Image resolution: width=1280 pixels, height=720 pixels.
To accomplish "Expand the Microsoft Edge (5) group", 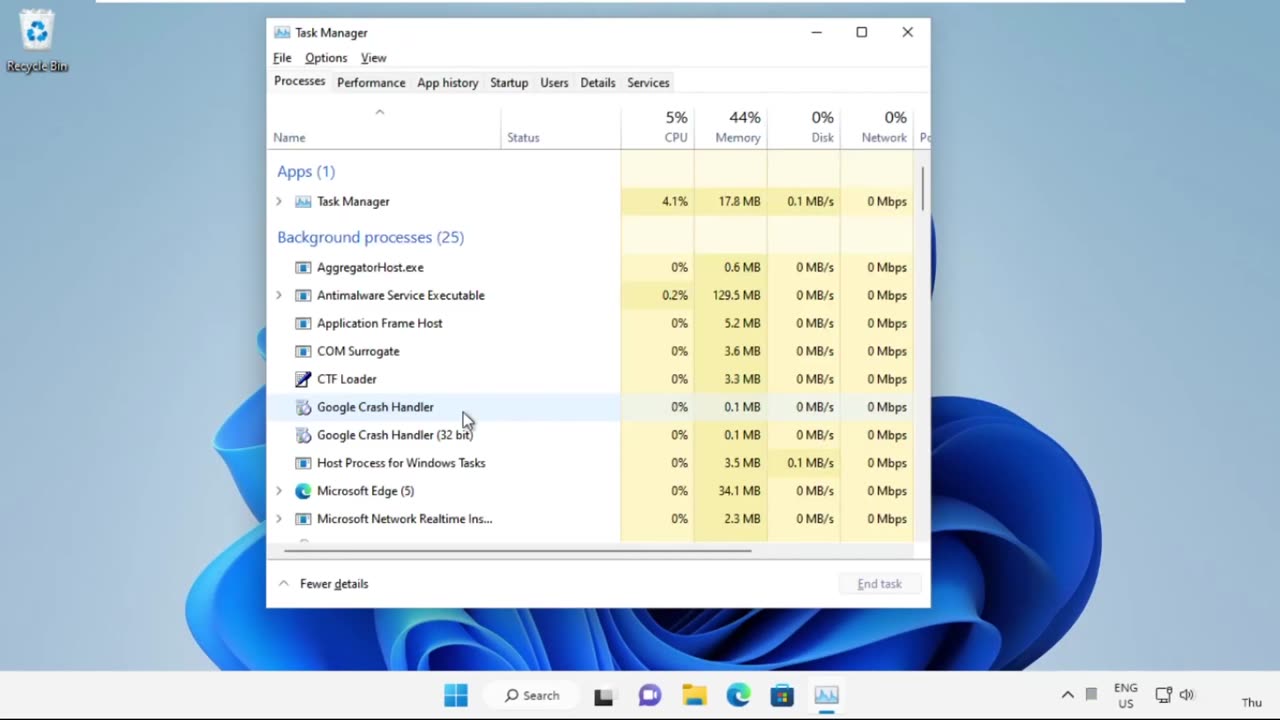I will coord(279,491).
